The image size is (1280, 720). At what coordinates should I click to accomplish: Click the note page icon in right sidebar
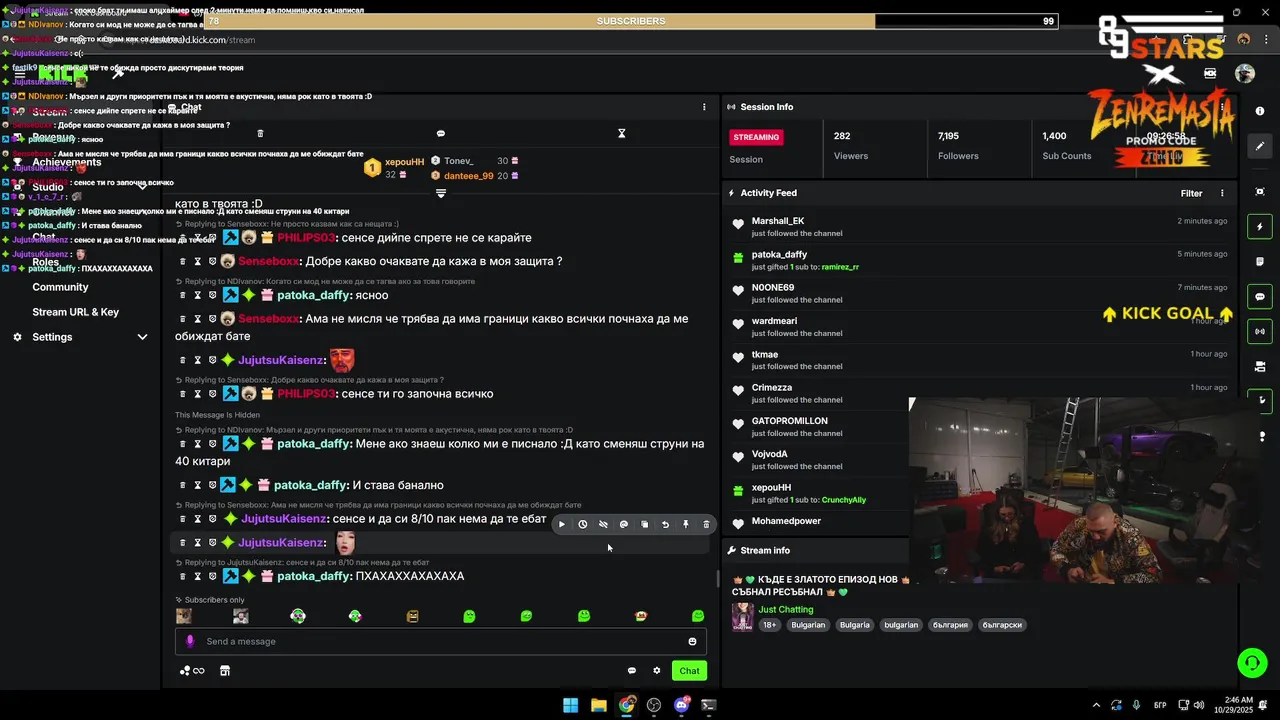[1260, 262]
